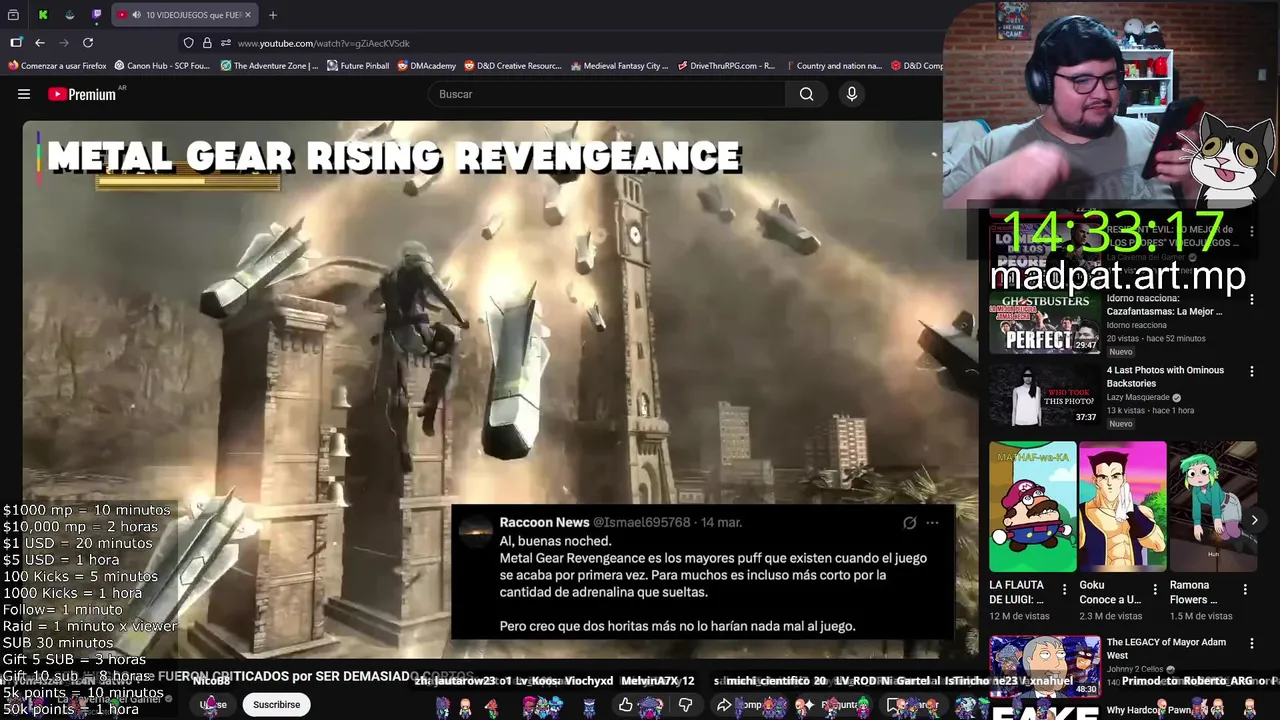Open 'The Adventure Zone' bookmark

click(269, 66)
